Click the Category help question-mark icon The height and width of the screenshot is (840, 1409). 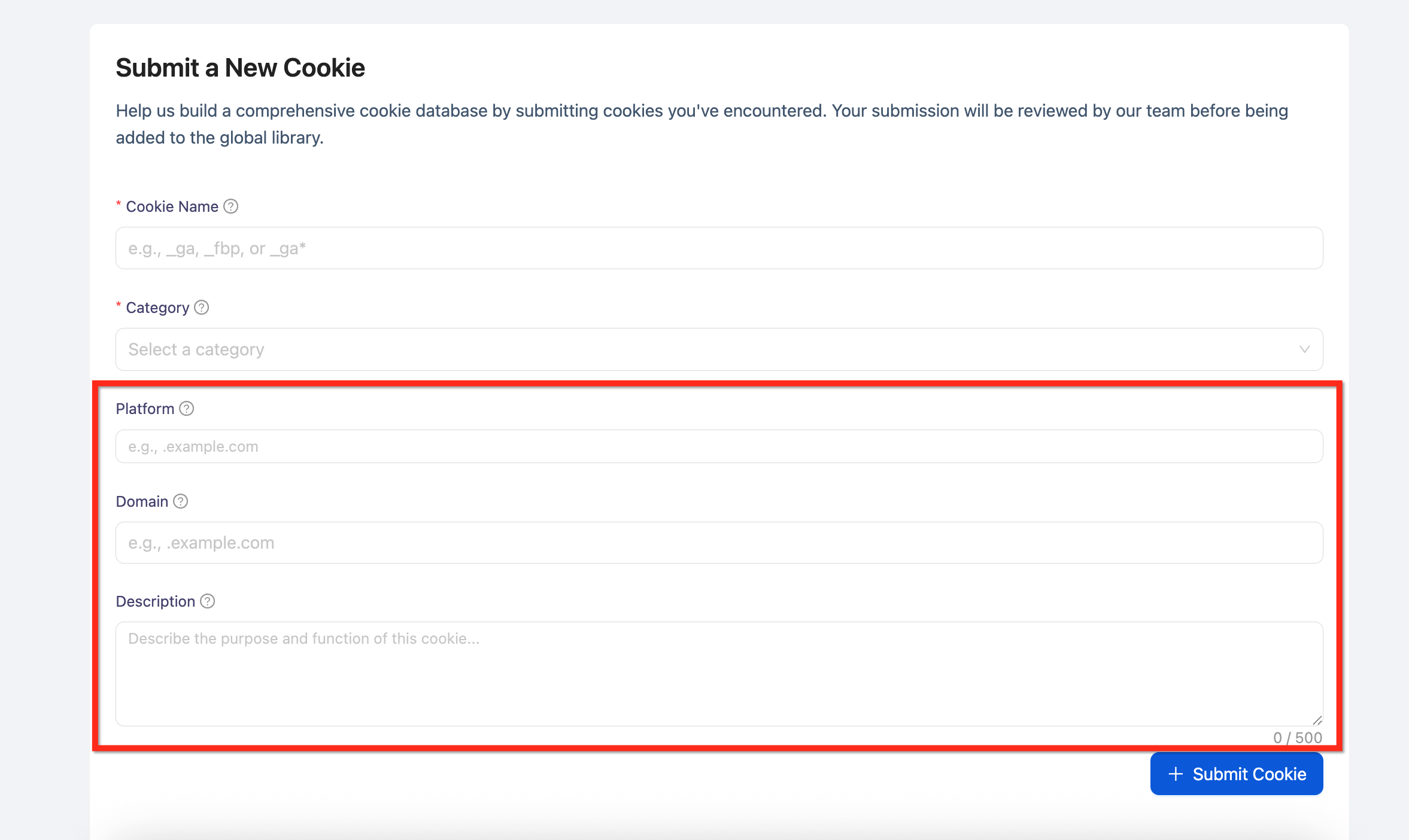(x=202, y=308)
